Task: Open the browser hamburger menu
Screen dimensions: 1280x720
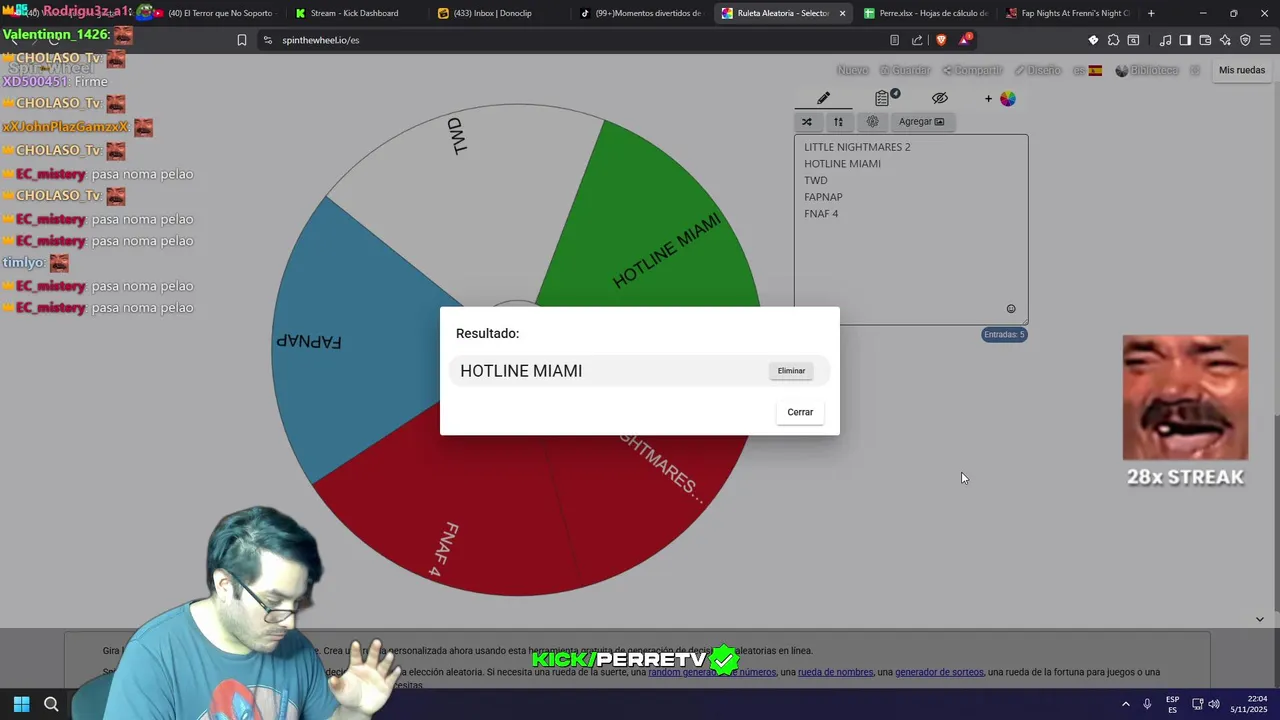Action: [1266, 40]
